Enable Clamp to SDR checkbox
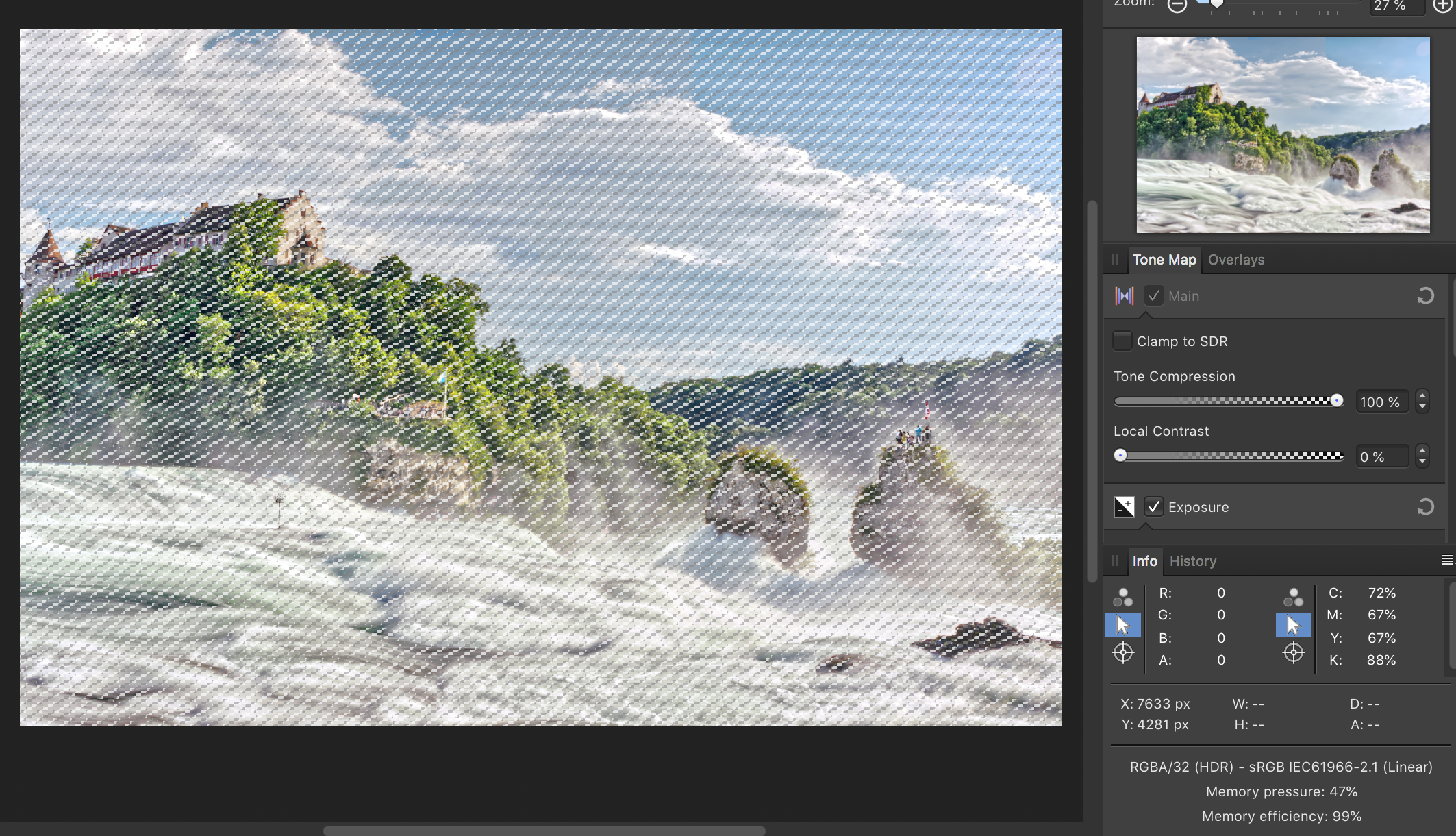Image resolution: width=1456 pixels, height=836 pixels. 1122,341
